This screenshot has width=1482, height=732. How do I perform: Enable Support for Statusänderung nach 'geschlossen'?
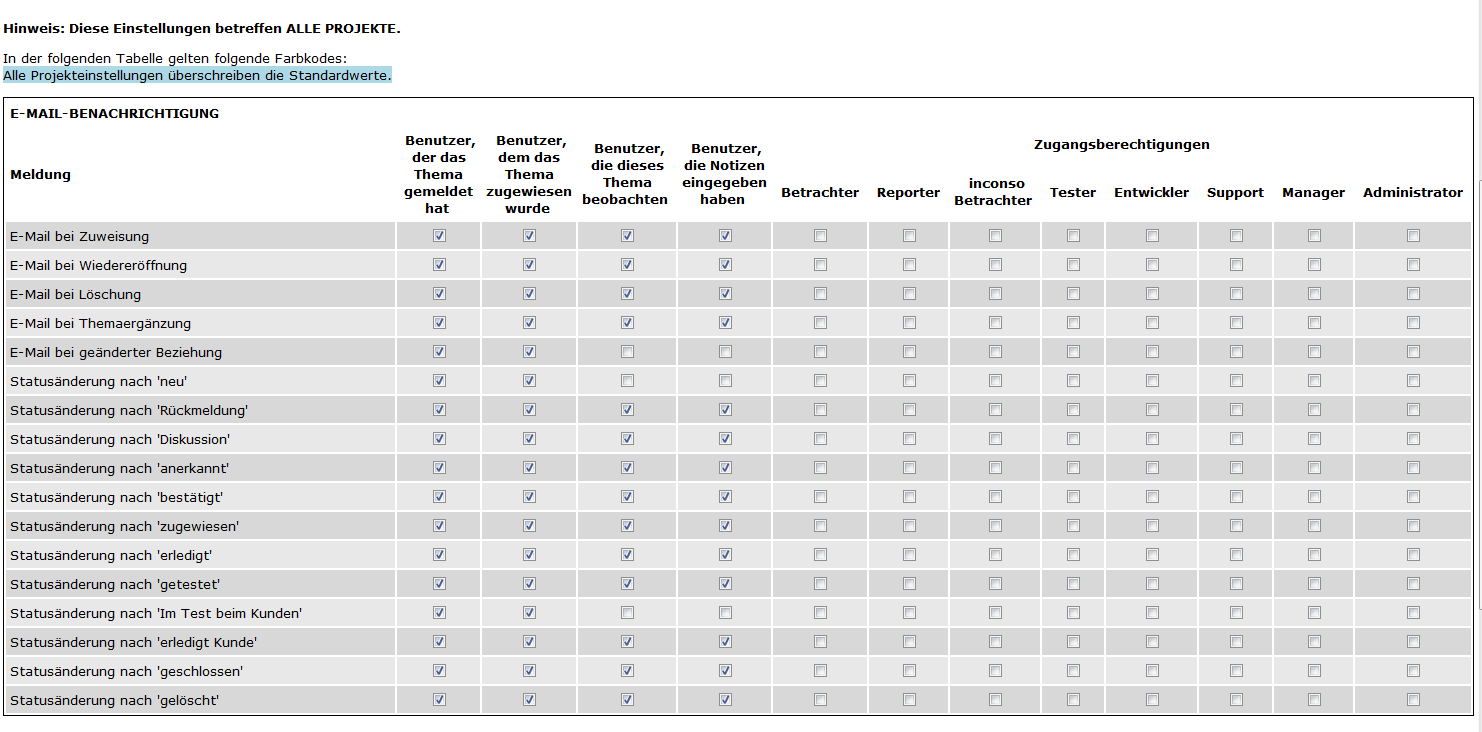point(1236,671)
